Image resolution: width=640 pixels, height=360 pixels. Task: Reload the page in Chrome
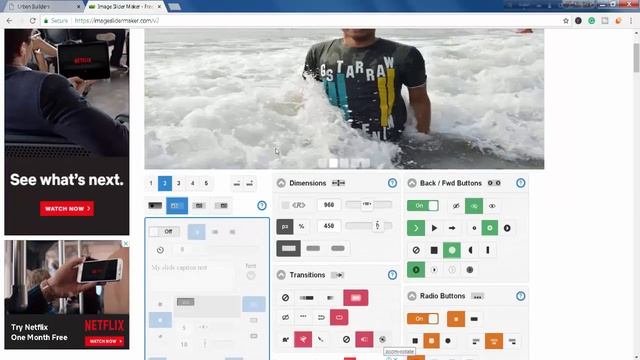coord(33,20)
